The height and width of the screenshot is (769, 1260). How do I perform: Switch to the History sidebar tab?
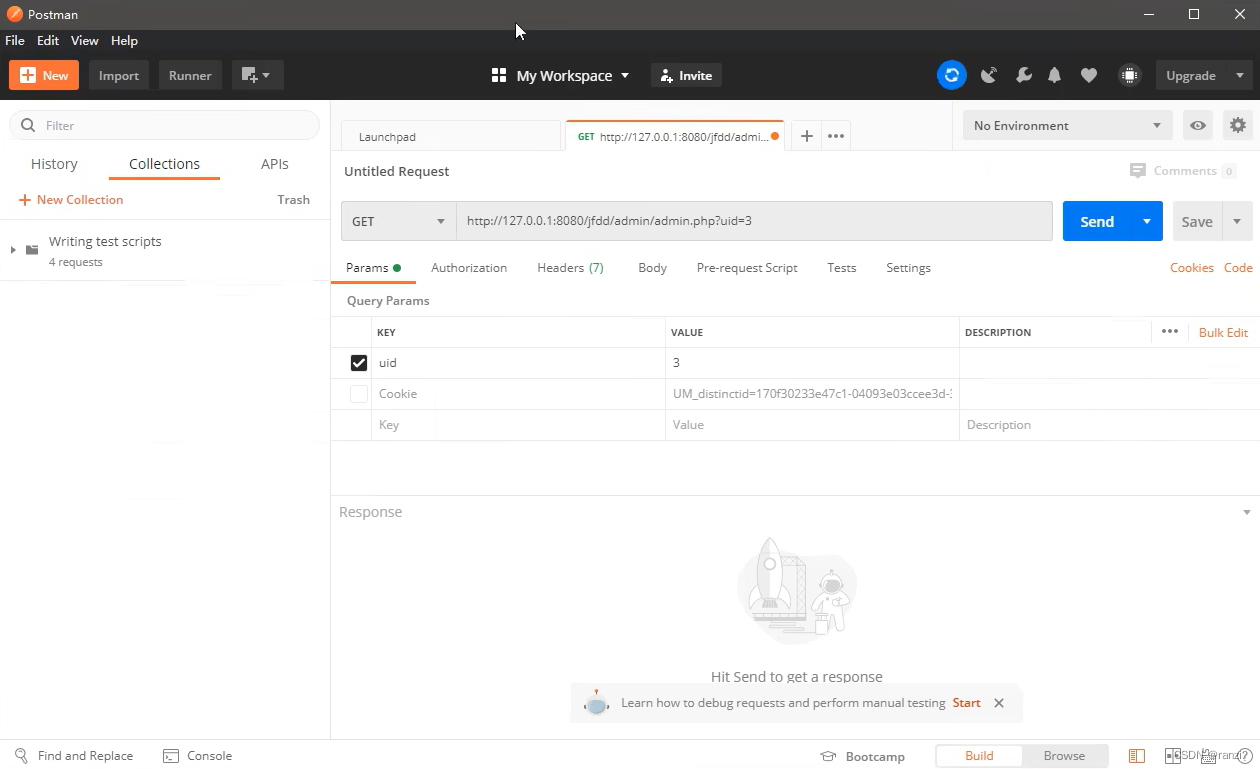[54, 164]
